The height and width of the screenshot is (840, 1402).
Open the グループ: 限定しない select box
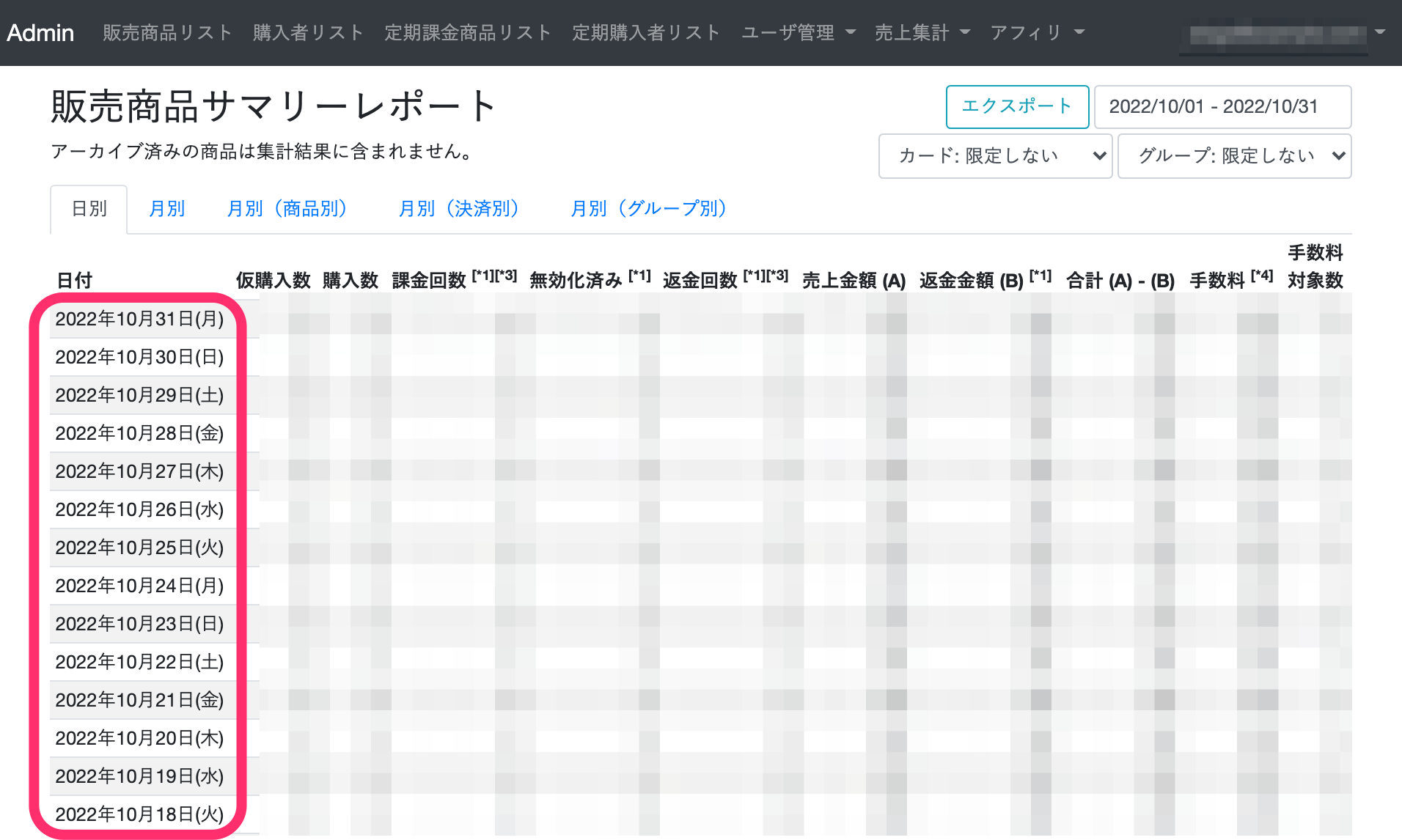tap(1234, 156)
